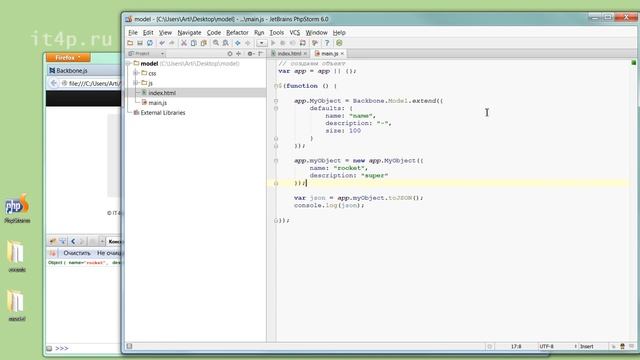Open the PhpStorm desktop shortcut icon
Viewport: 640px width, 360px height.
(x=17, y=208)
